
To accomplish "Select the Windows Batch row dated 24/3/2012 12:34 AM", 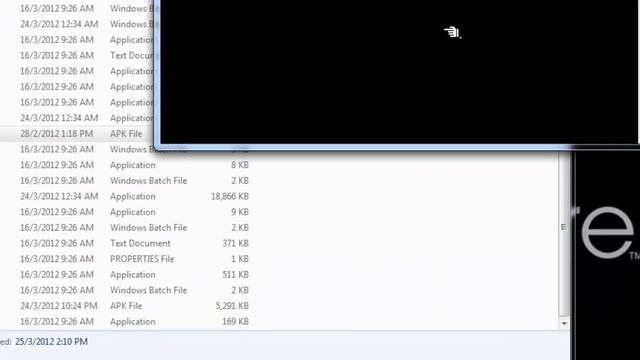I will [x=78, y=24].
